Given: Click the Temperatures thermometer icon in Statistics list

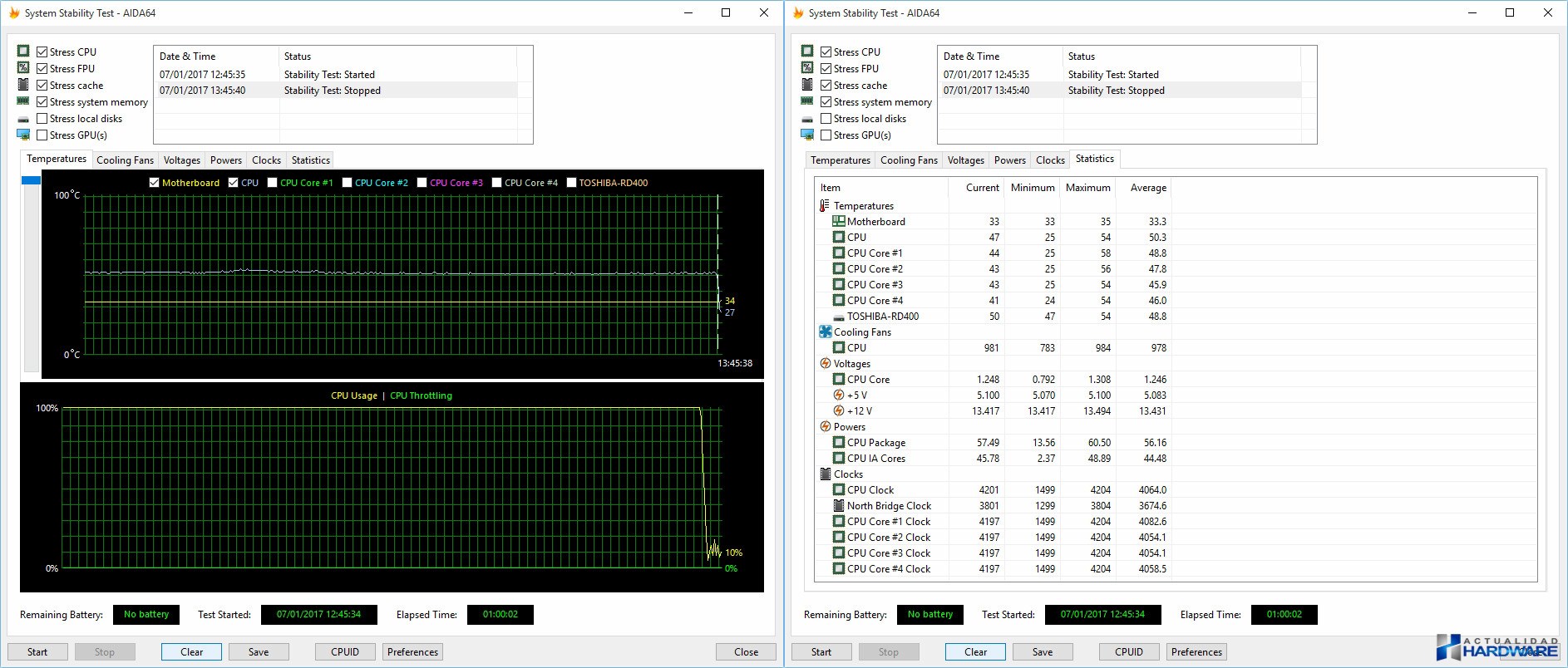Looking at the screenshot, I should click(825, 206).
